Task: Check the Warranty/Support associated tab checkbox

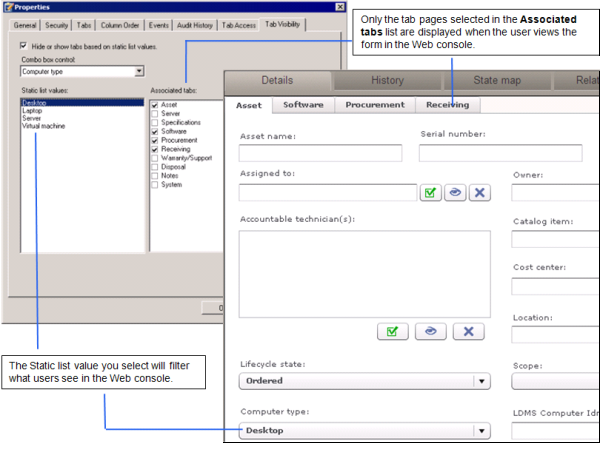Action: (x=154, y=158)
